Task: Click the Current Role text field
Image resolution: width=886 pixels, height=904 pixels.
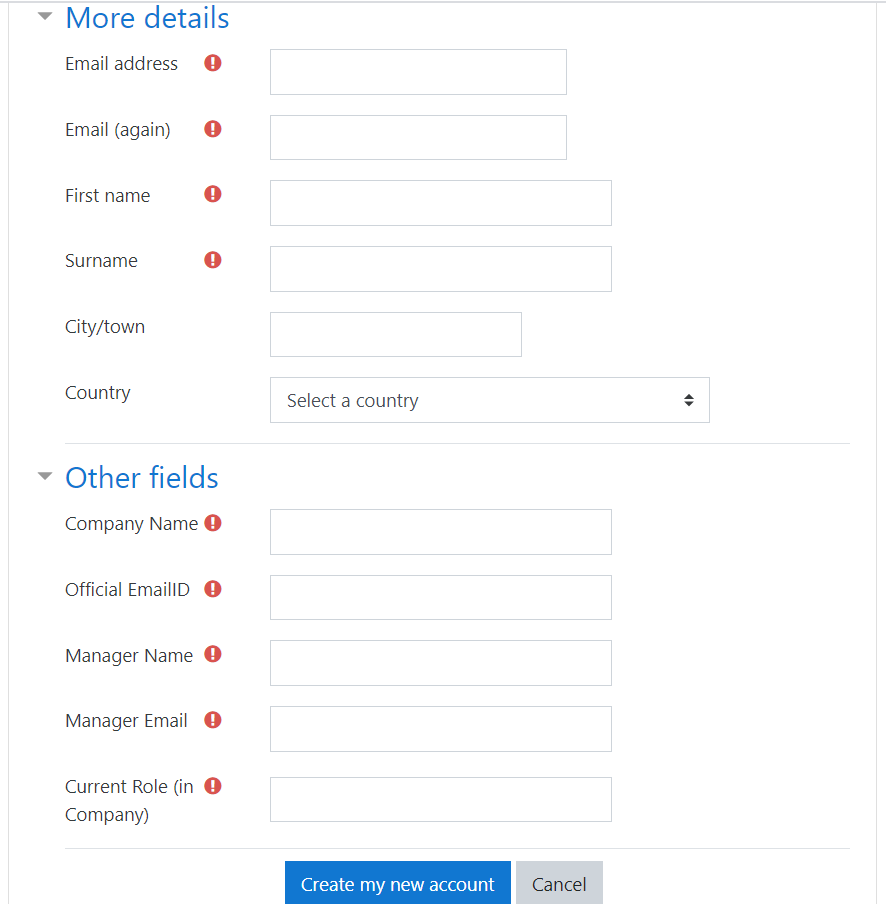Action: tap(440, 799)
